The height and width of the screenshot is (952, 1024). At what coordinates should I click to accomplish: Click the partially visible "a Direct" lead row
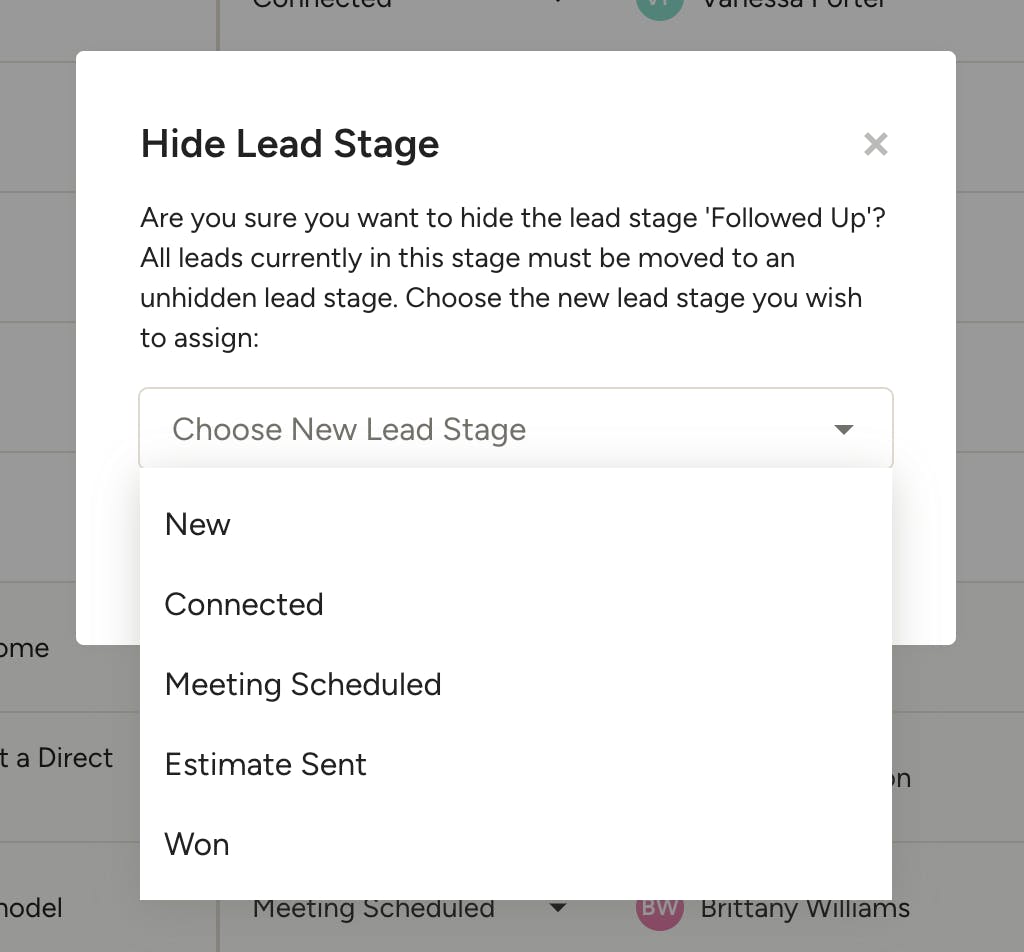[x=56, y=758]
